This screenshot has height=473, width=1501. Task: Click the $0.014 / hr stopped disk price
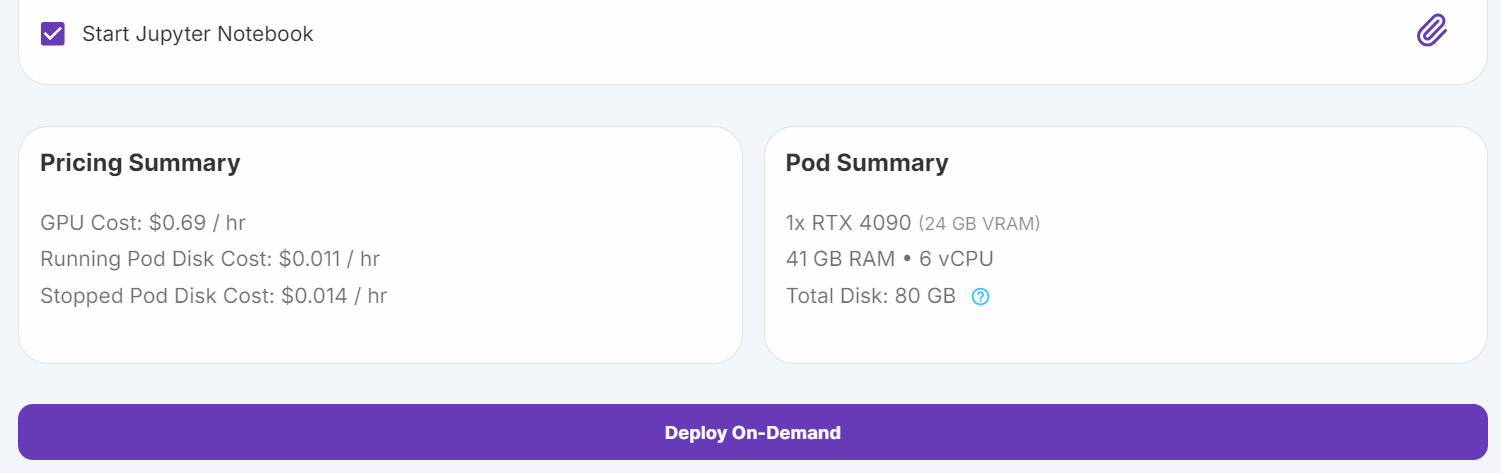point(334,296)
